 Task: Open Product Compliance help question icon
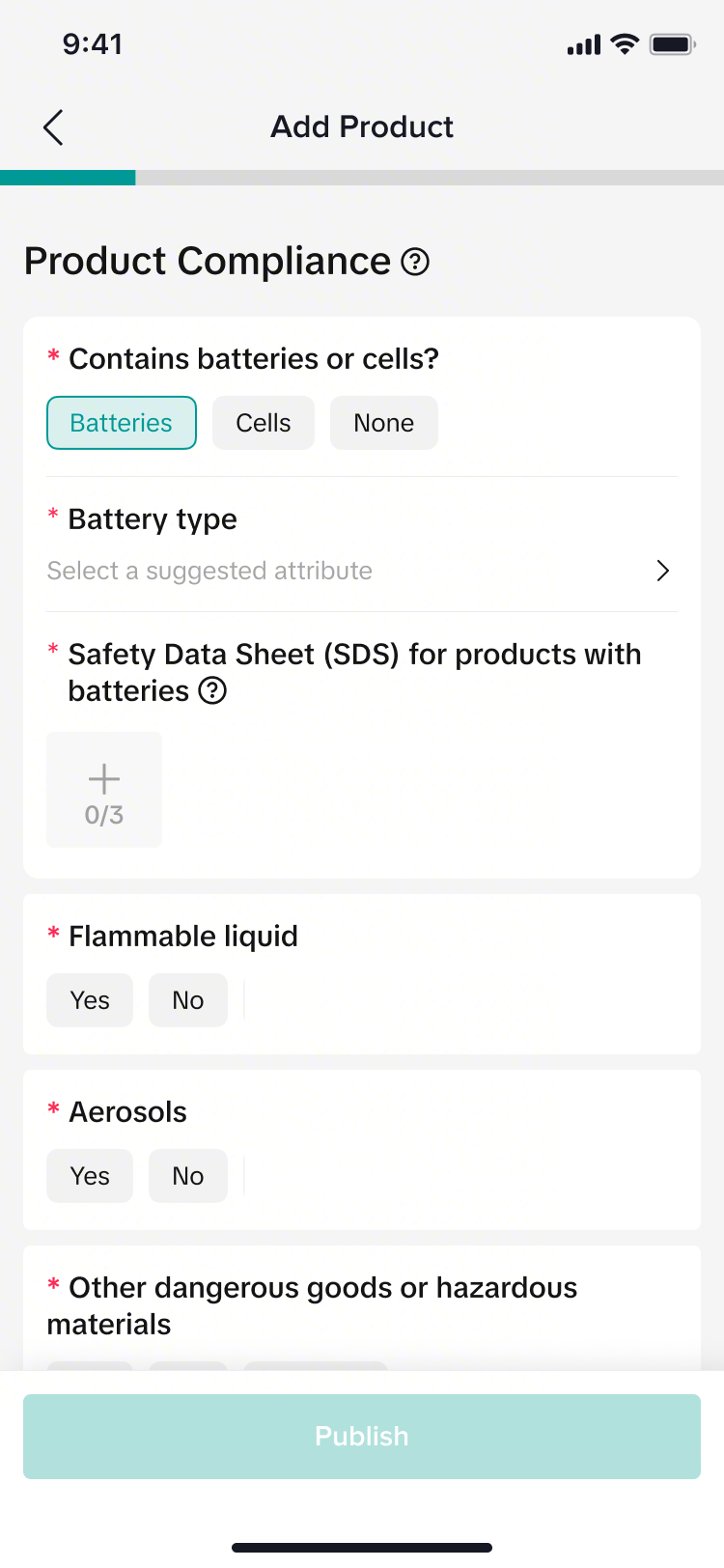coord(415,262)
